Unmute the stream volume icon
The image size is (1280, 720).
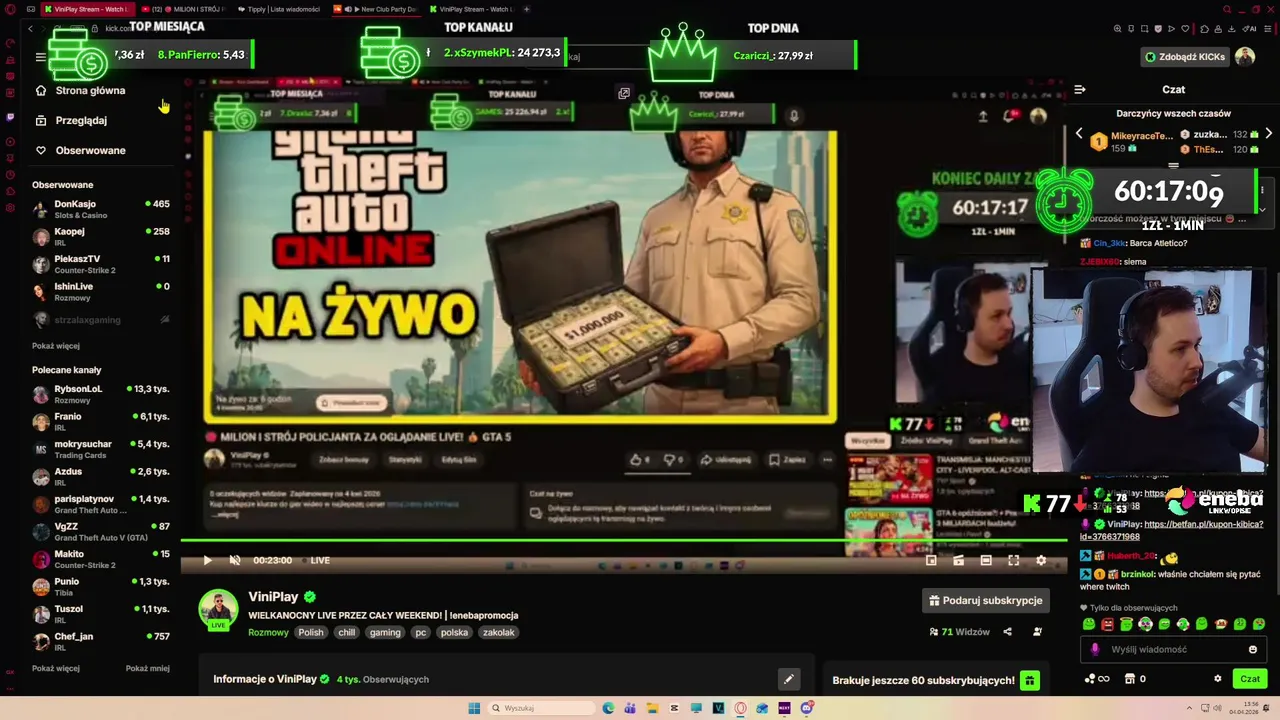coord(235,560)
